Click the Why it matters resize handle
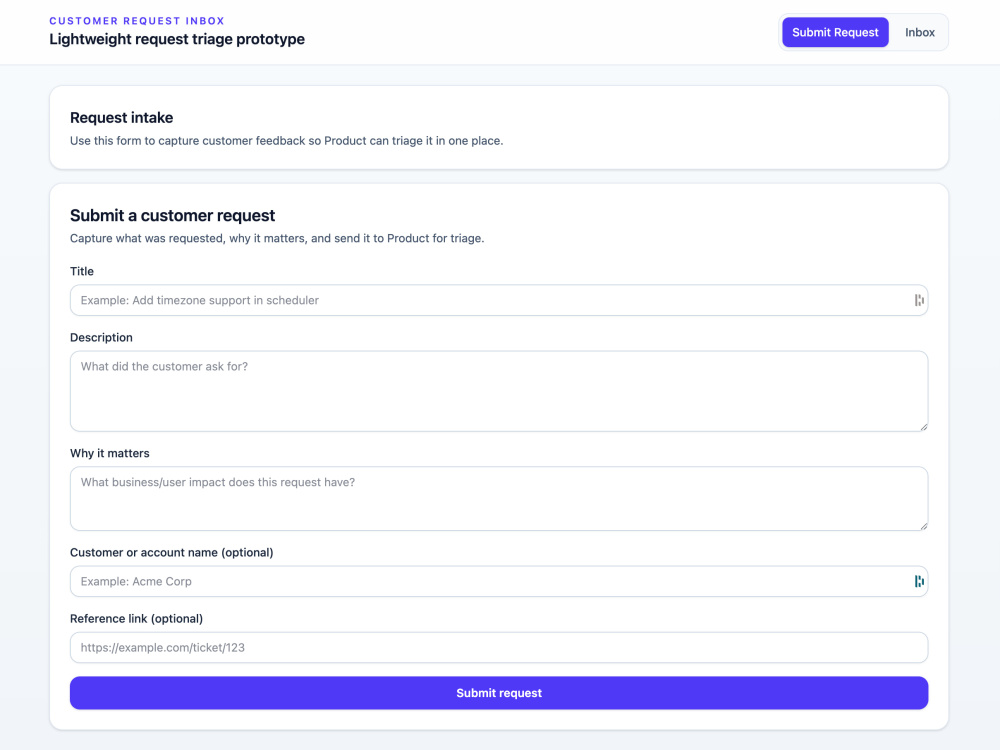The height and width of the screenshot is (750, 1000). coord(923,526)
